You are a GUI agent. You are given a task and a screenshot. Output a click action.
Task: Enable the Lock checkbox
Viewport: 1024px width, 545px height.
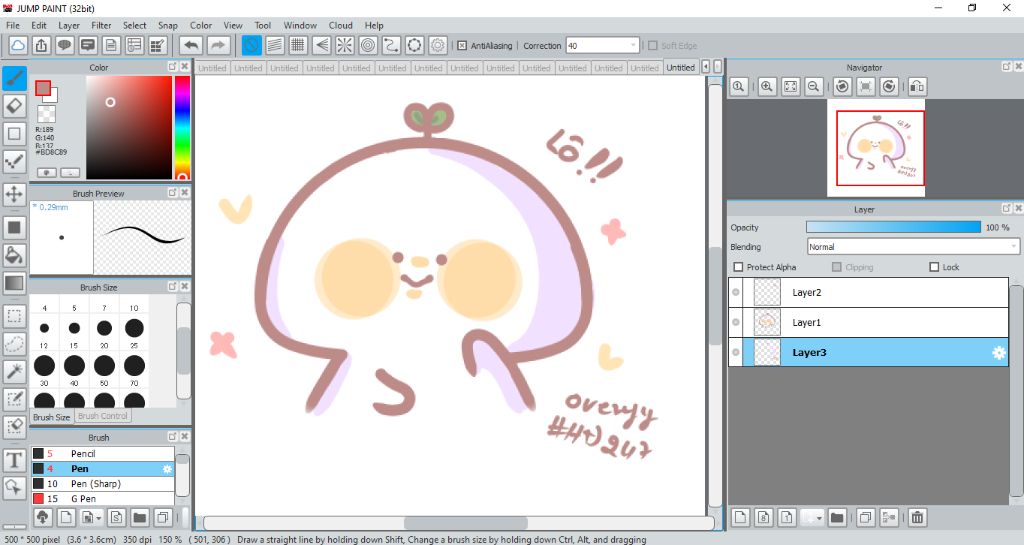pyautogui.click(x=934, y=267)
